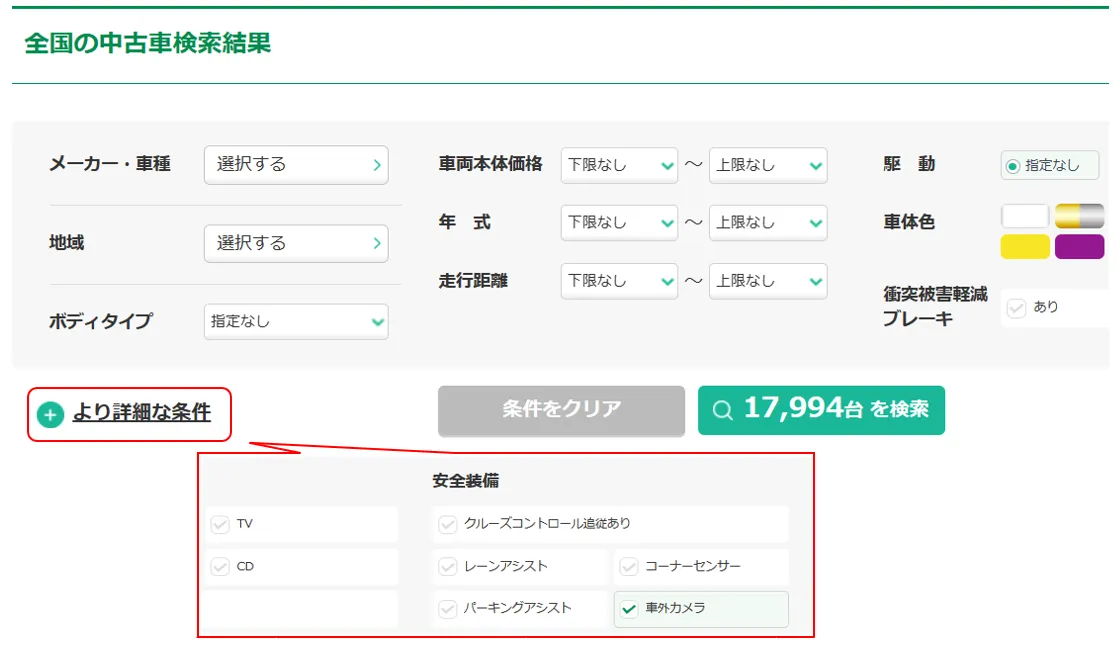Screen dimensions: 1117x651
Task: Click the magnifier icon on search button
Action: 722,410
